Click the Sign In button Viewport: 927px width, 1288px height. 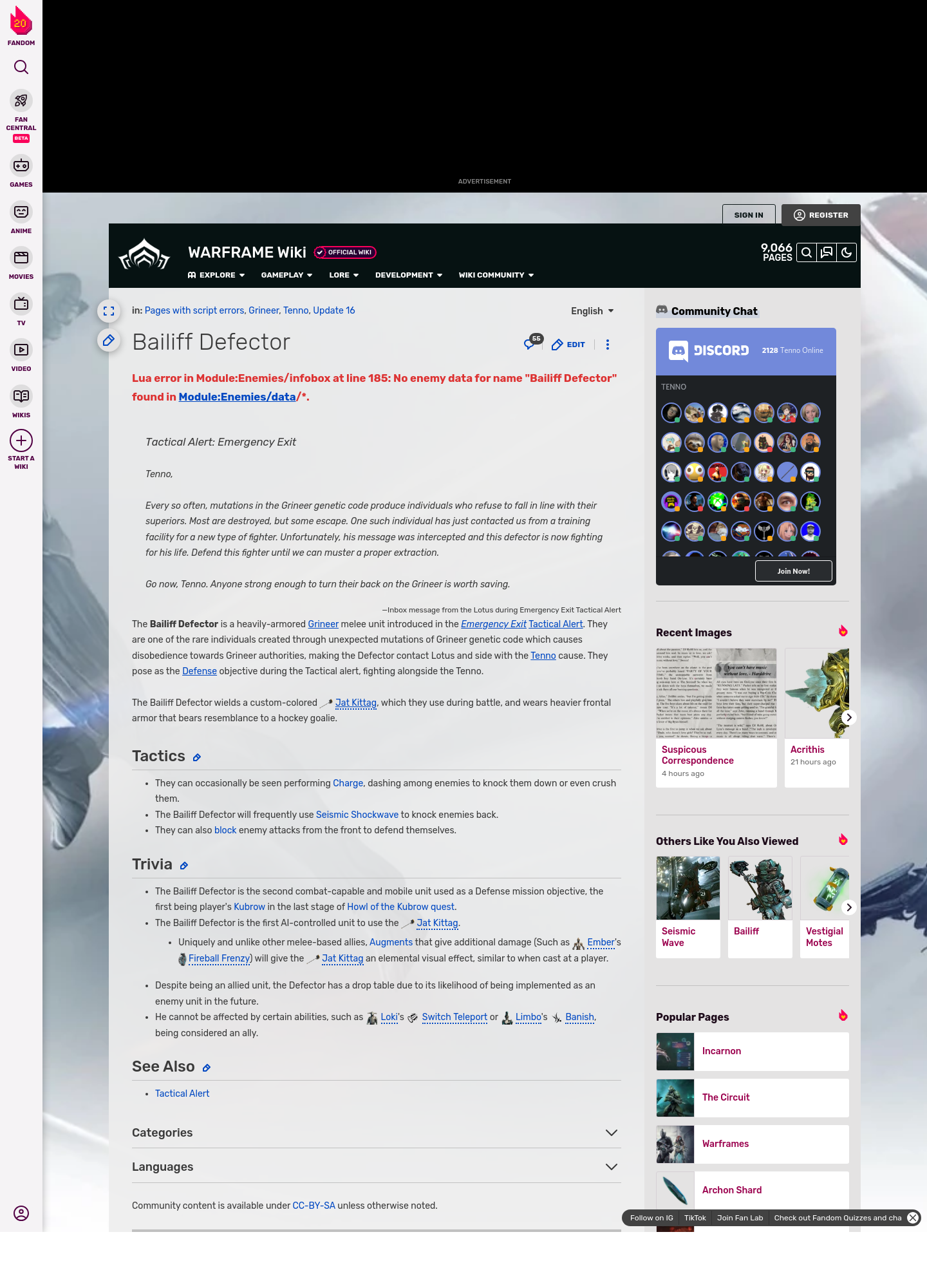pyautogui.click(x=749, y=215)
